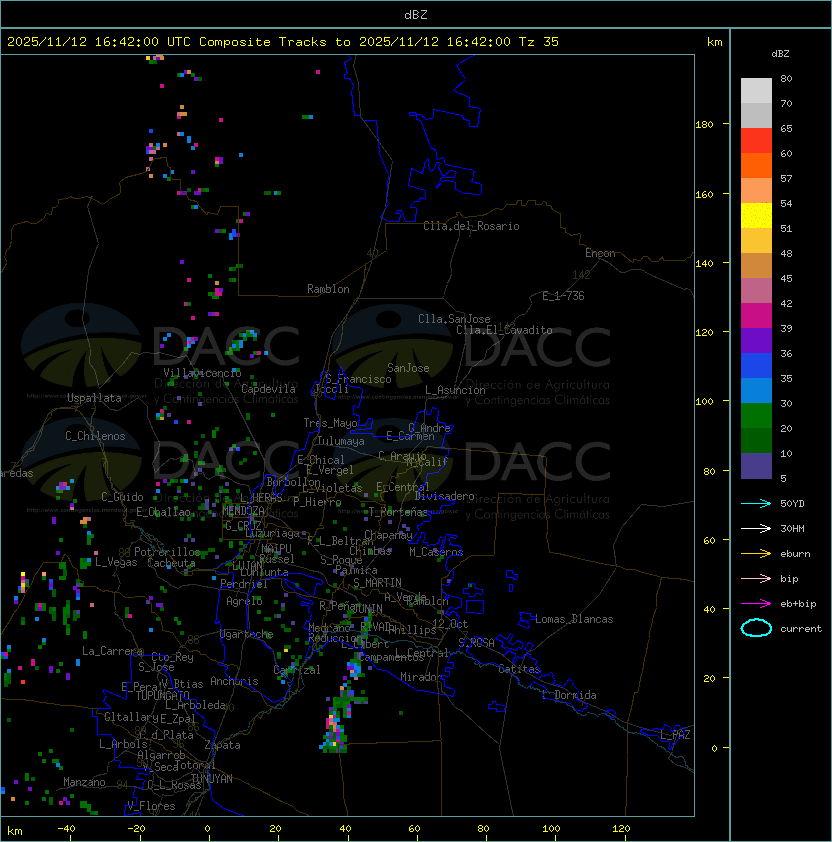Click the UTC Composite Tracks timestamp header
This screenshot has width=832, height=842.
click(283, 42)
